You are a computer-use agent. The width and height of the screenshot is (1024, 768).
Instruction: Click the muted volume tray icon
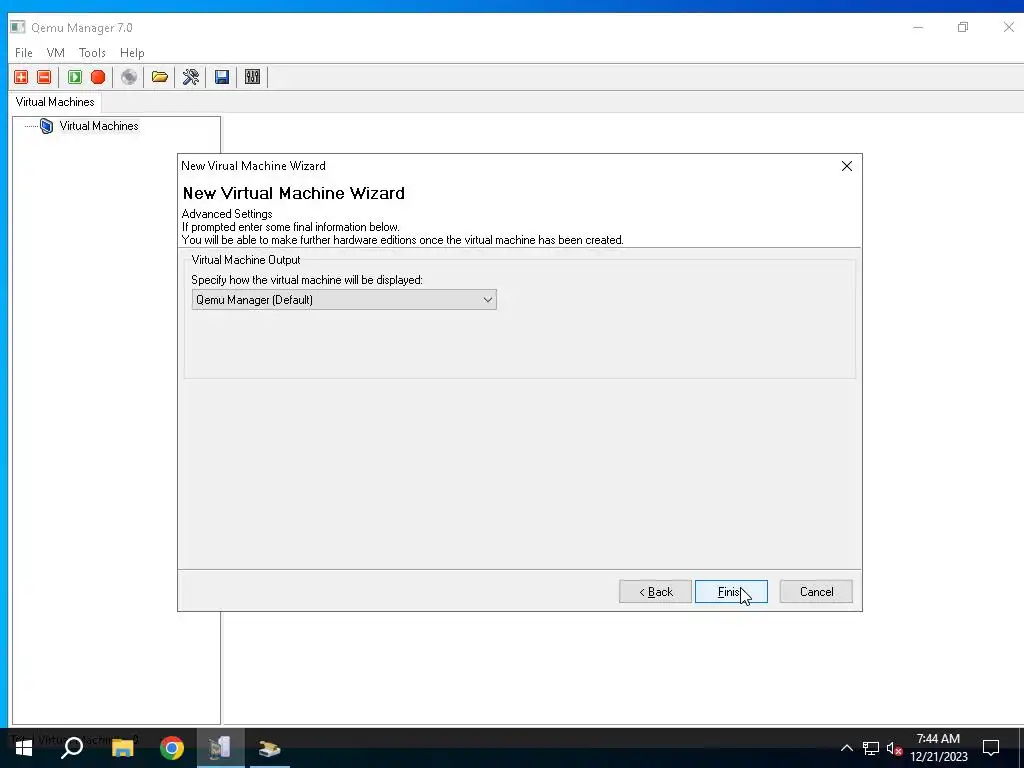tap(894, 748)
